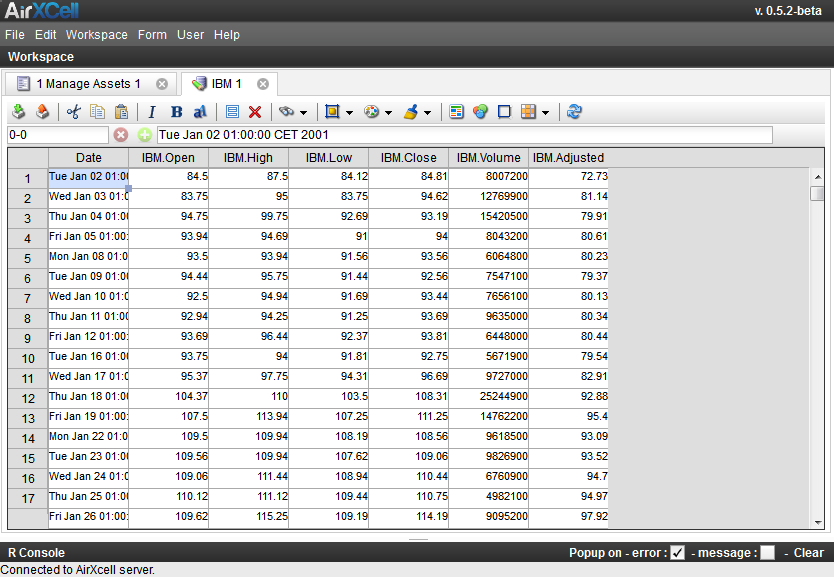Click the binoculars find icon
The image size is (834, 577).
coord(287,112)
